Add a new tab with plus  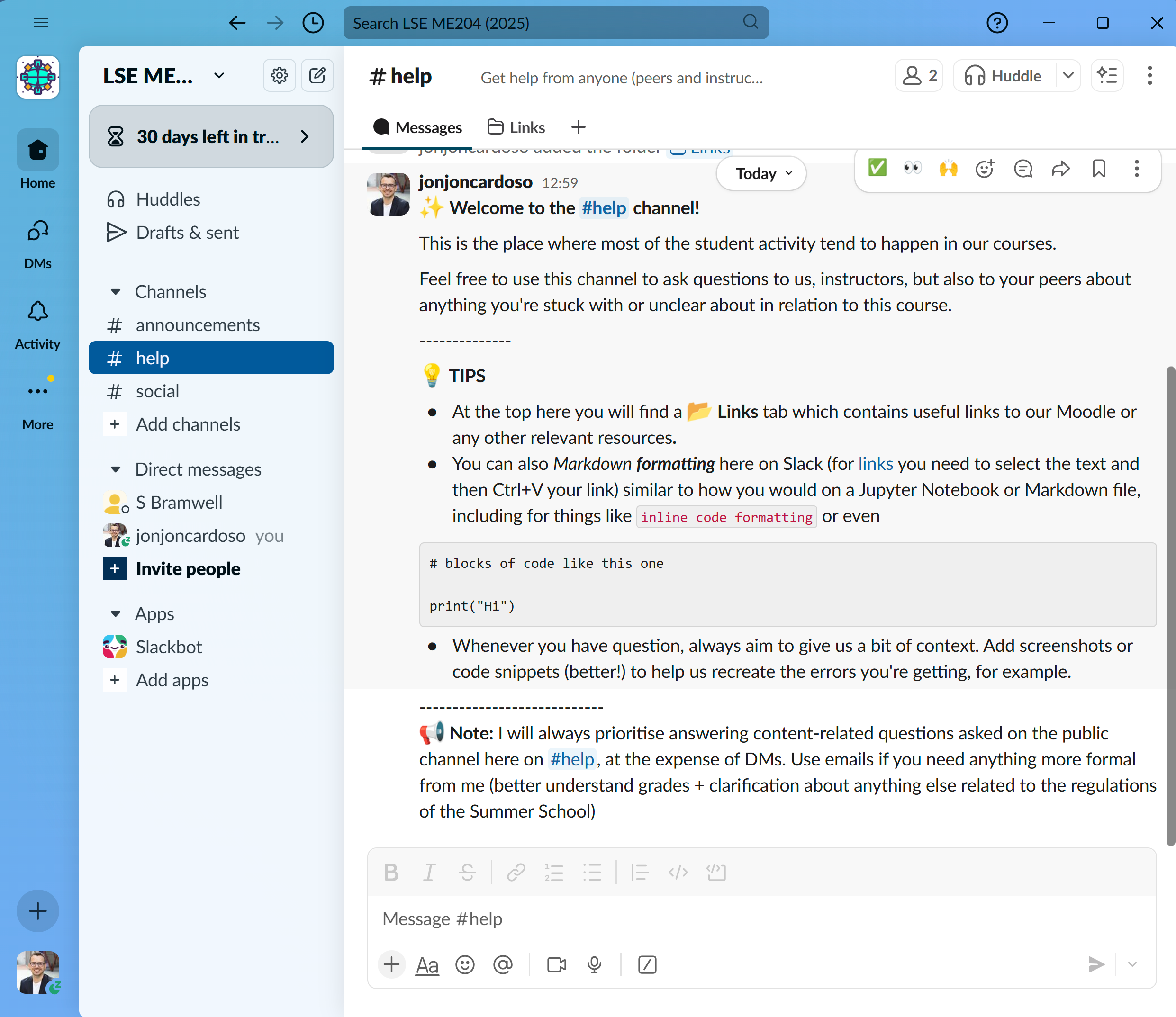579,127
